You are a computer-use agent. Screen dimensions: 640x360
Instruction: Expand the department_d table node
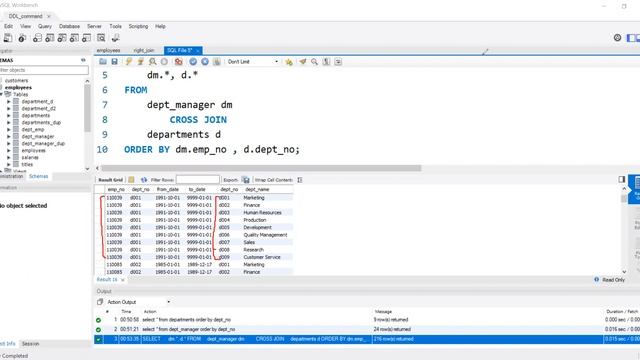[9, 102]
